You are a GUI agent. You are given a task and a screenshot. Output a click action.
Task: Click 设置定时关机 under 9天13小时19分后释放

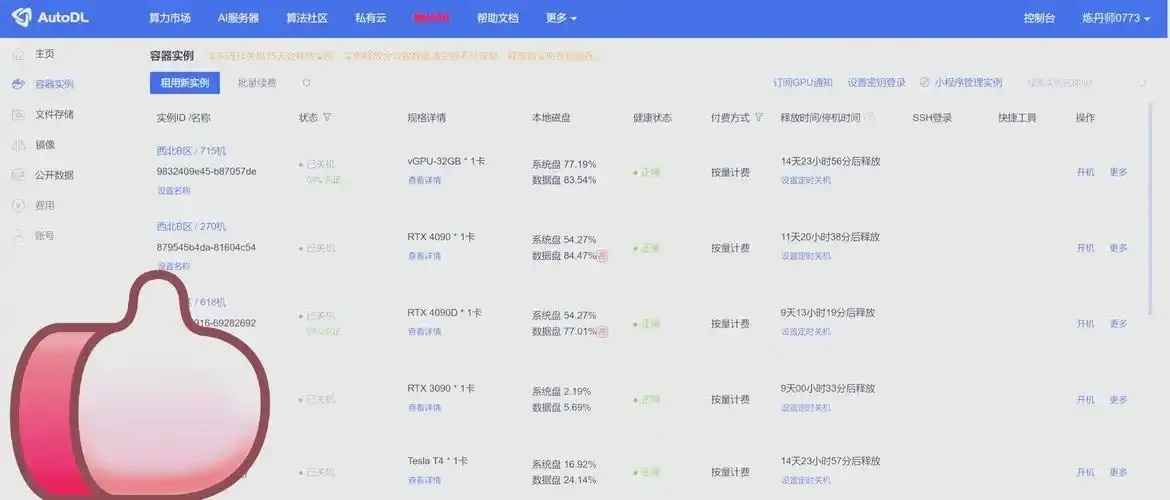point(806,331)
